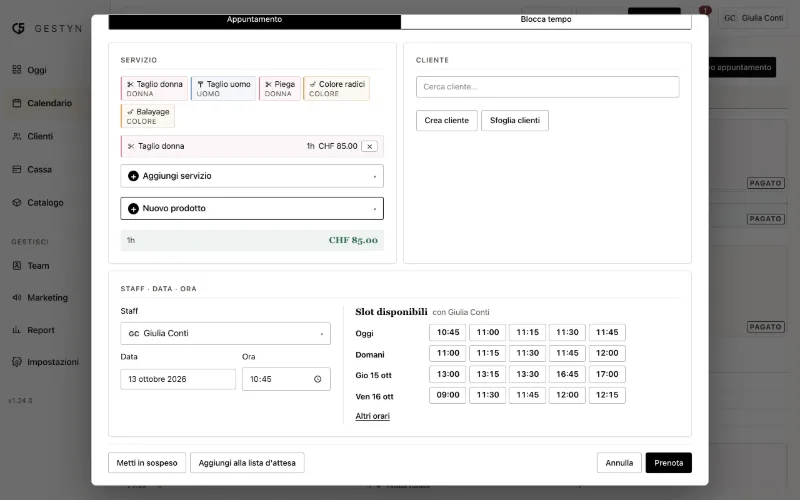
Task: Select the Colore radici service chip
Action: tap(337, 88)
